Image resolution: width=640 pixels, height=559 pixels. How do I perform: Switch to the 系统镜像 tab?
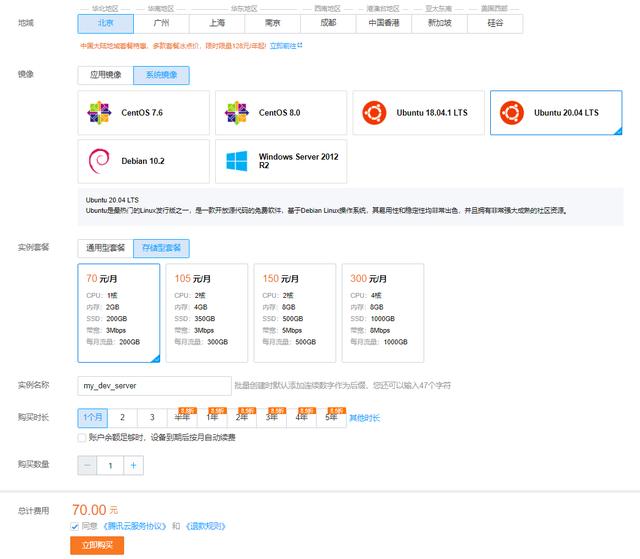[x=161, y=75]
